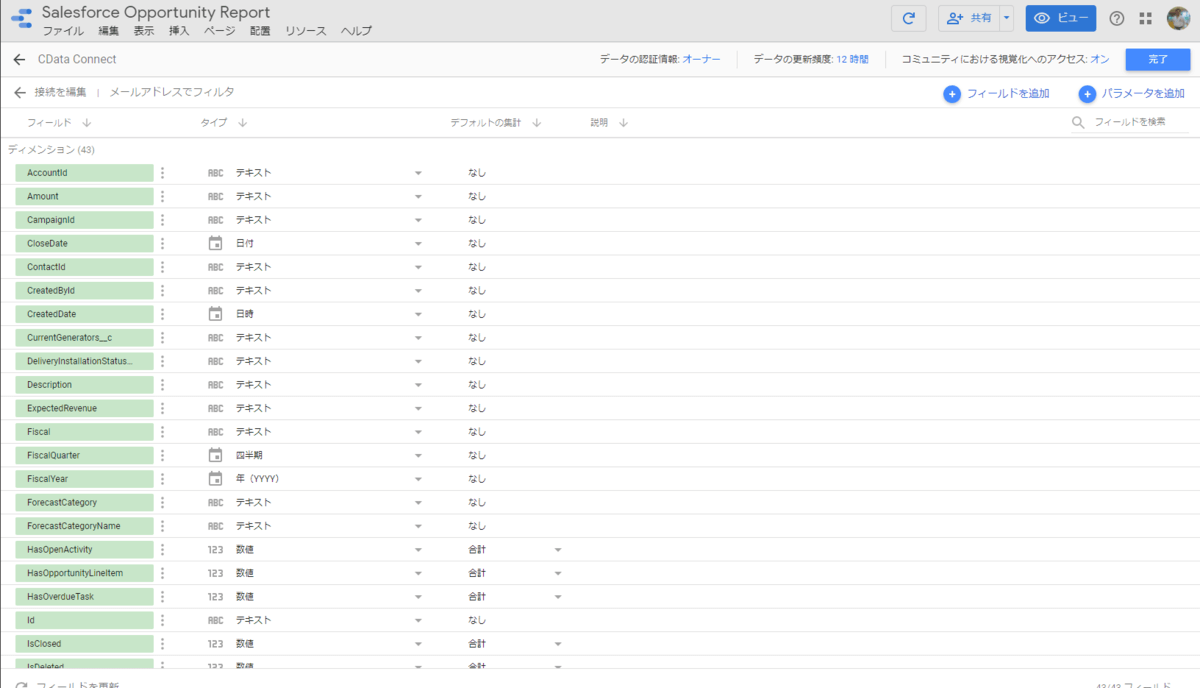1200x688 pixels.
Task: Open type dropdown for CloseDate row
Action: 418,244
